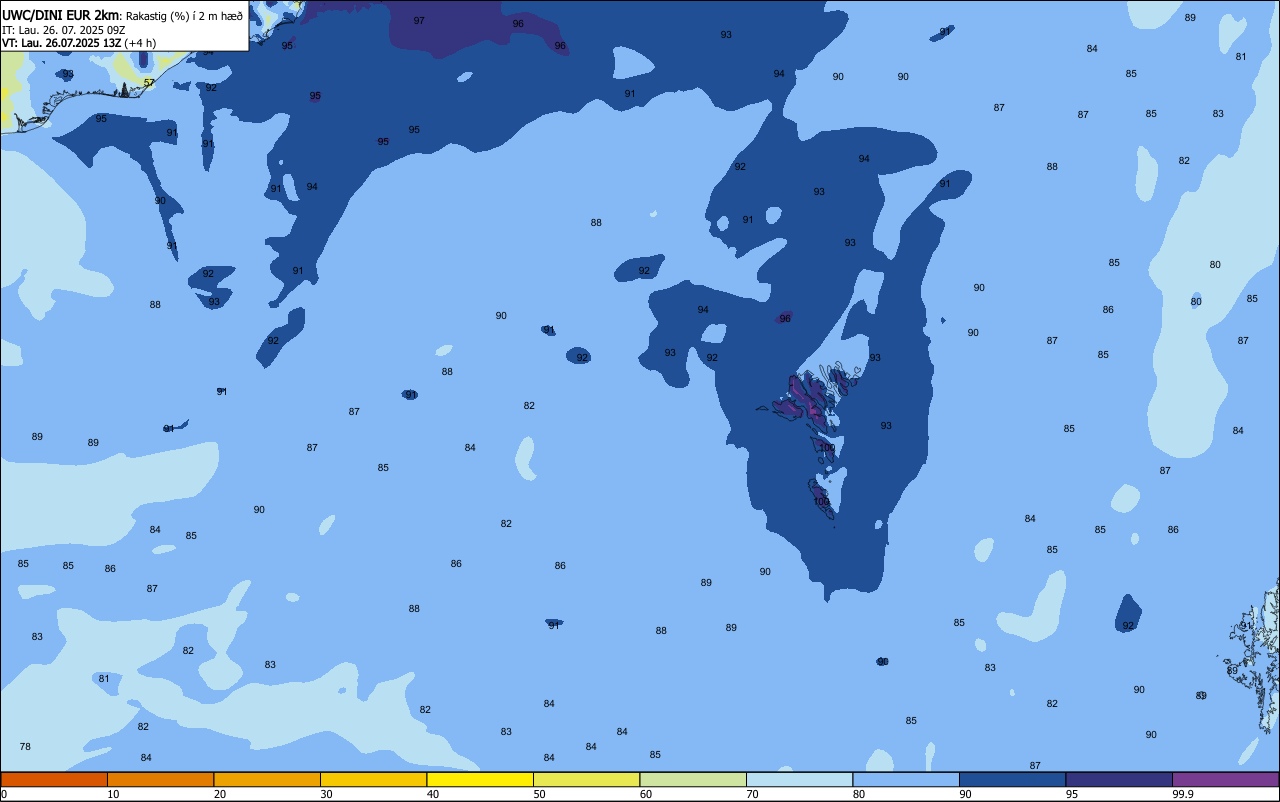1280x802 pixels.
Task: Click the 0–10 dark orange legend swatch
Action: tap(54, 779)
